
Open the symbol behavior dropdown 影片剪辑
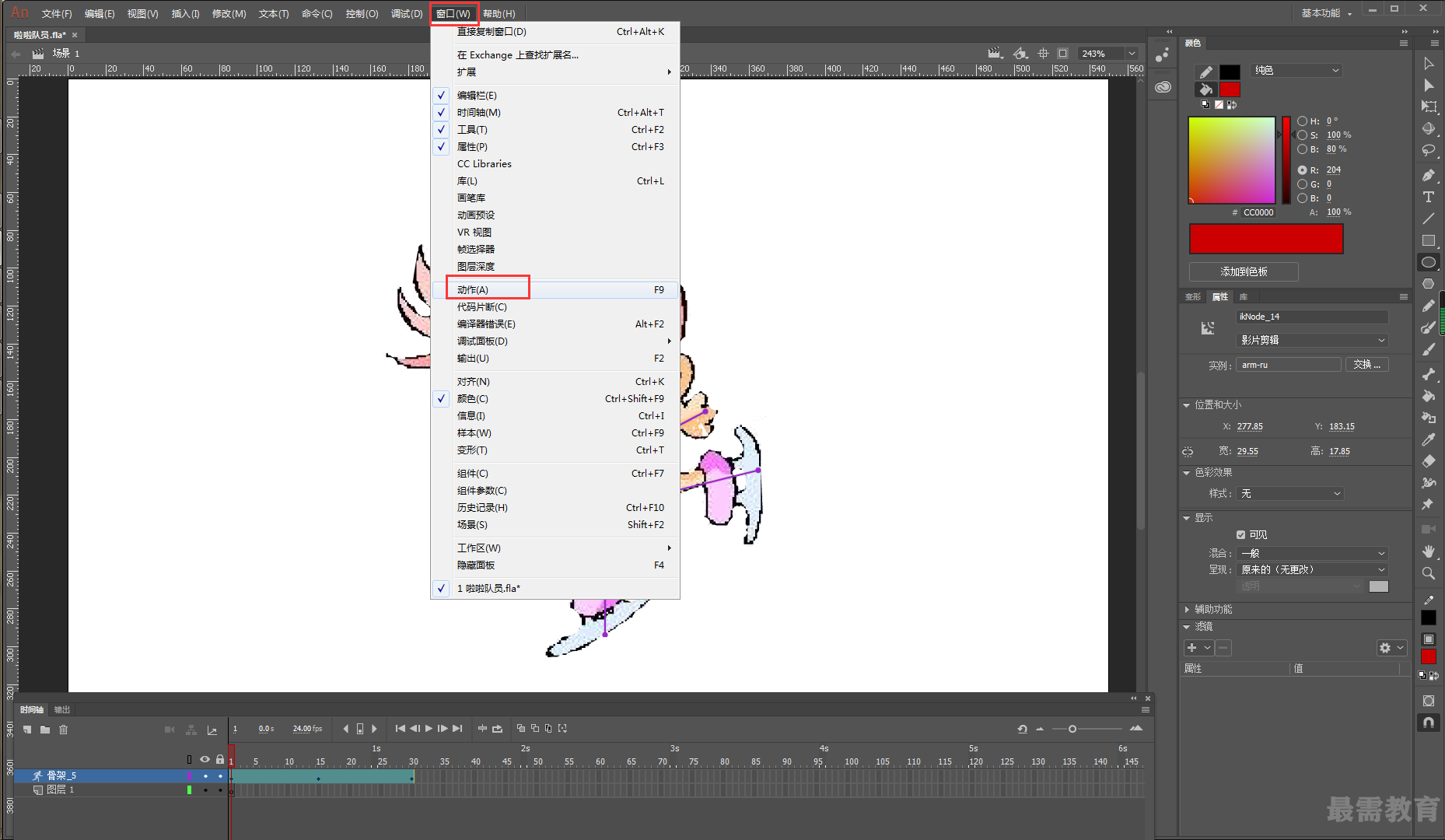[1312, 340]
